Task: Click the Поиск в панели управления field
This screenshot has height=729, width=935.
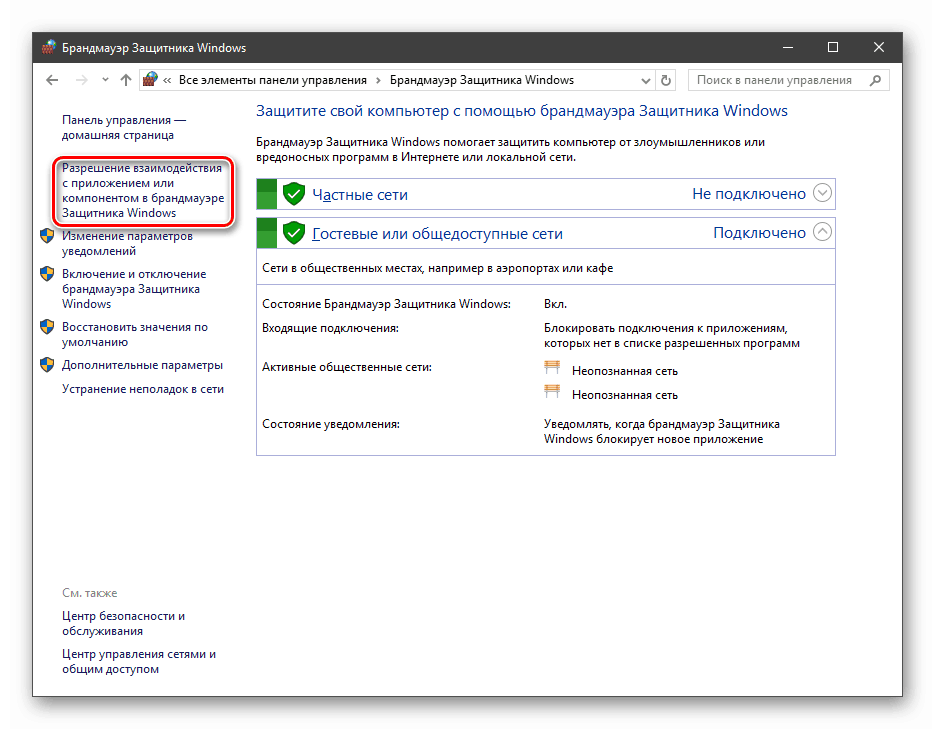Action: 774,80
